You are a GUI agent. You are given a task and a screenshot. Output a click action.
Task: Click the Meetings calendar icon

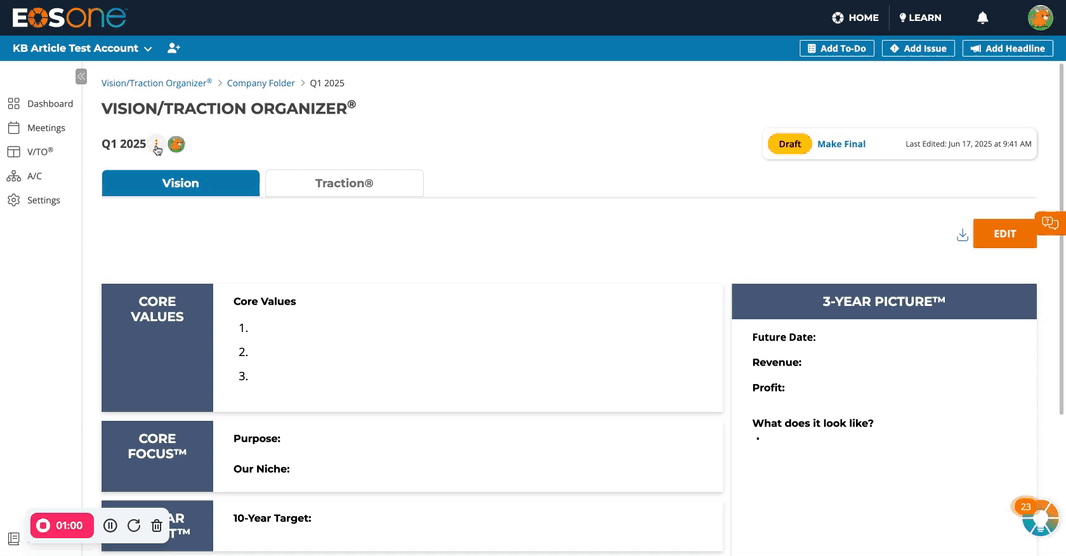click(x=14, y=128)
